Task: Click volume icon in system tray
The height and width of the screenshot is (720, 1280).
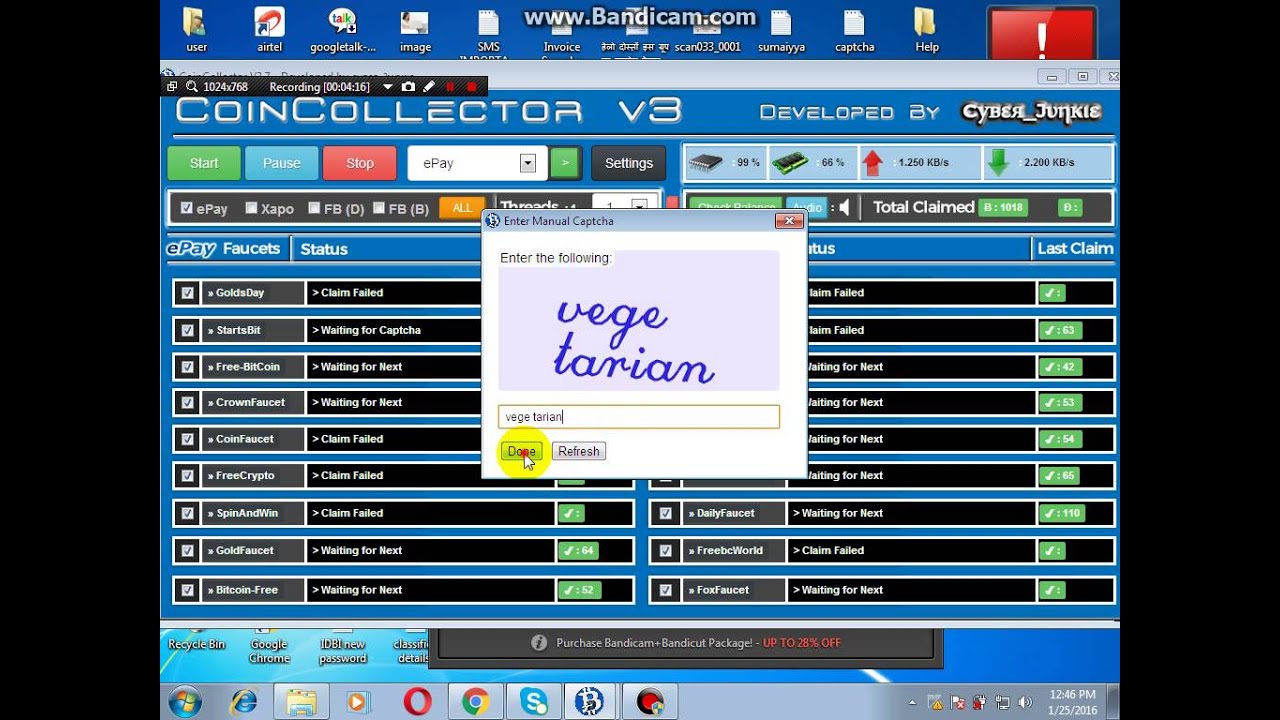Action: pos(1024,702)
